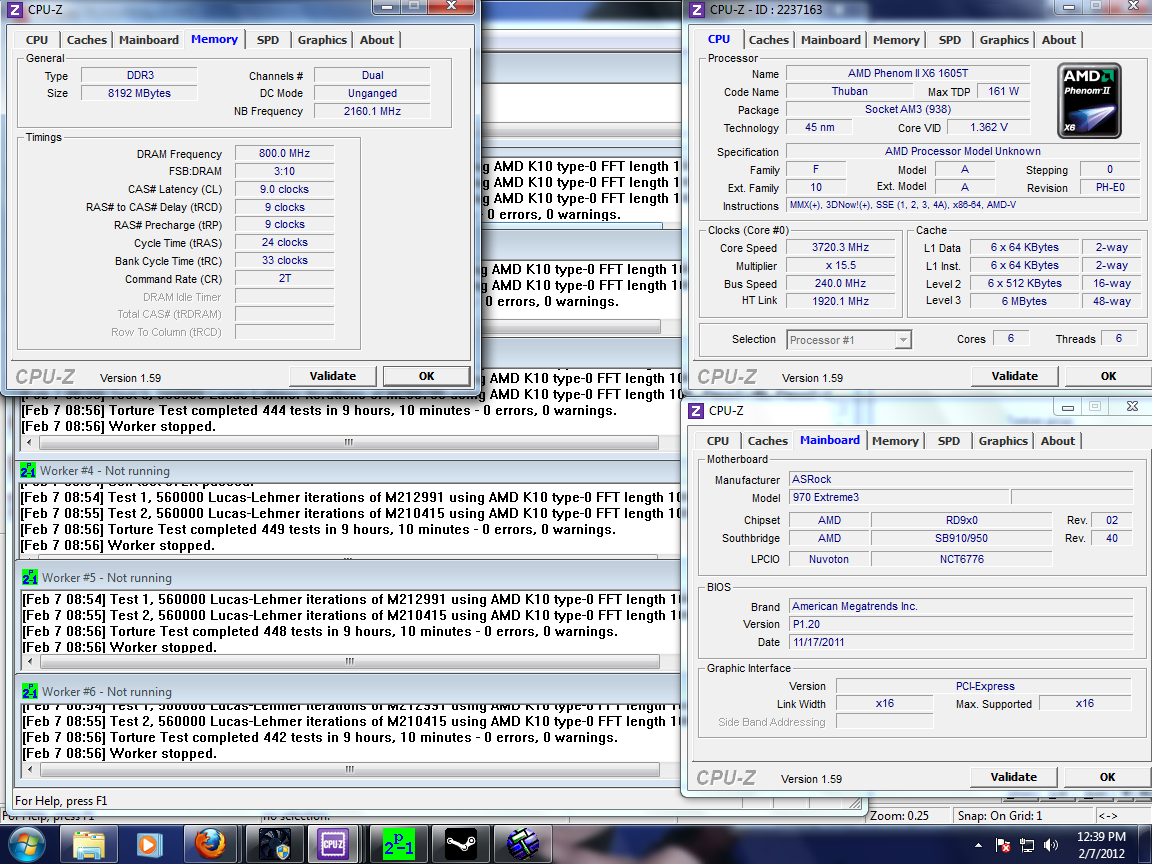This screenshot has width=1152, height=864.
Task: Click the 970 Extreme3 model field
Action: coord(899,497)
